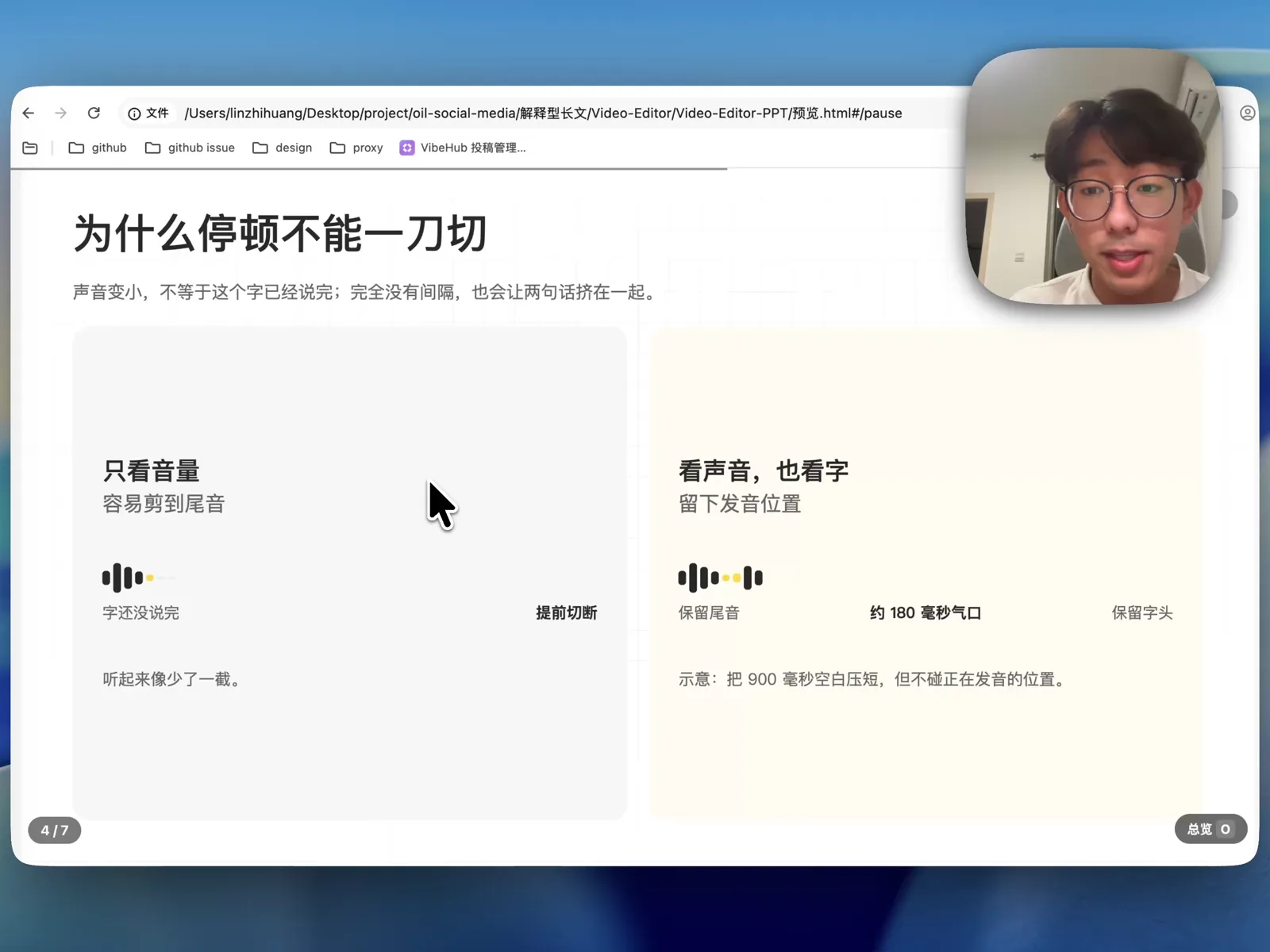Image resolution: width=1270 pixels, height=952 pixels.
Task: Click the 只看音量 card heading
Action: (x=151, y=470)
